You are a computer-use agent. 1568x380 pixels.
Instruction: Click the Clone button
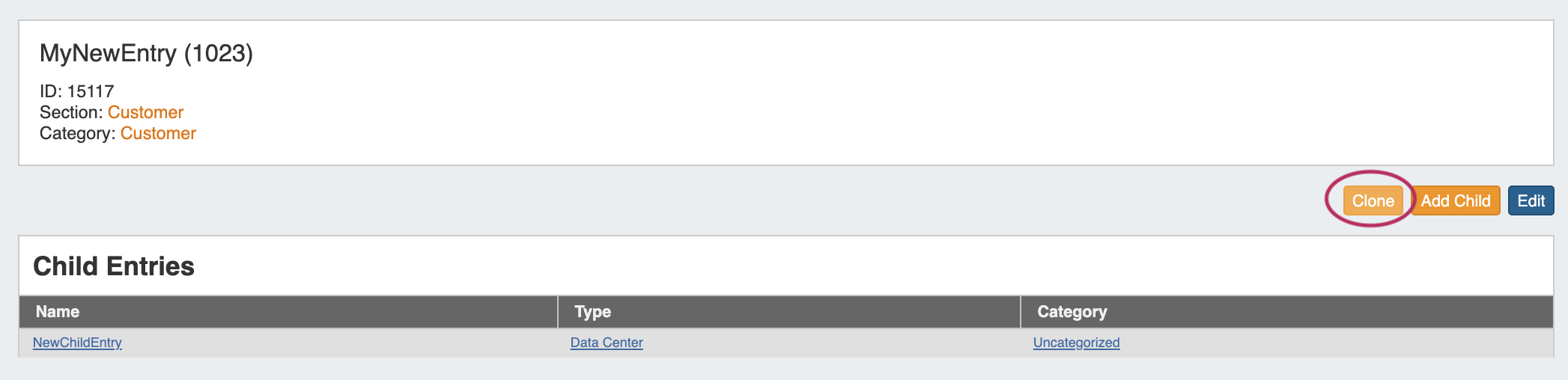point(1373,200)
